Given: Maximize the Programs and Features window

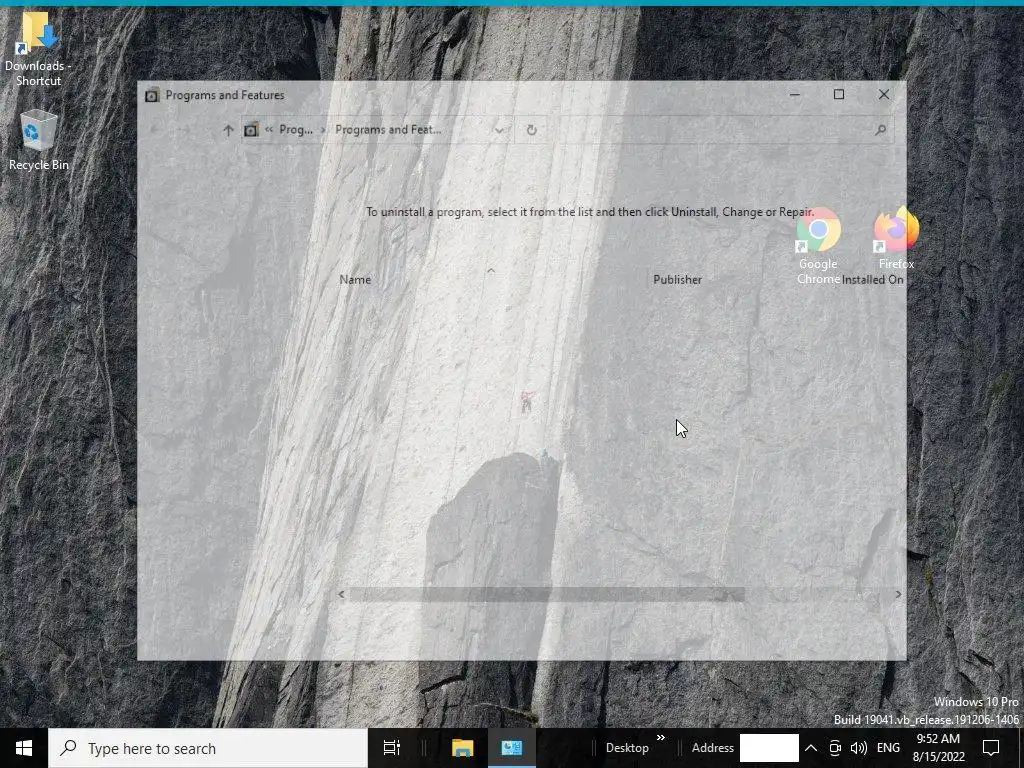Looking at the screenshot, I should pyautogui.click(x=839, y=95).
